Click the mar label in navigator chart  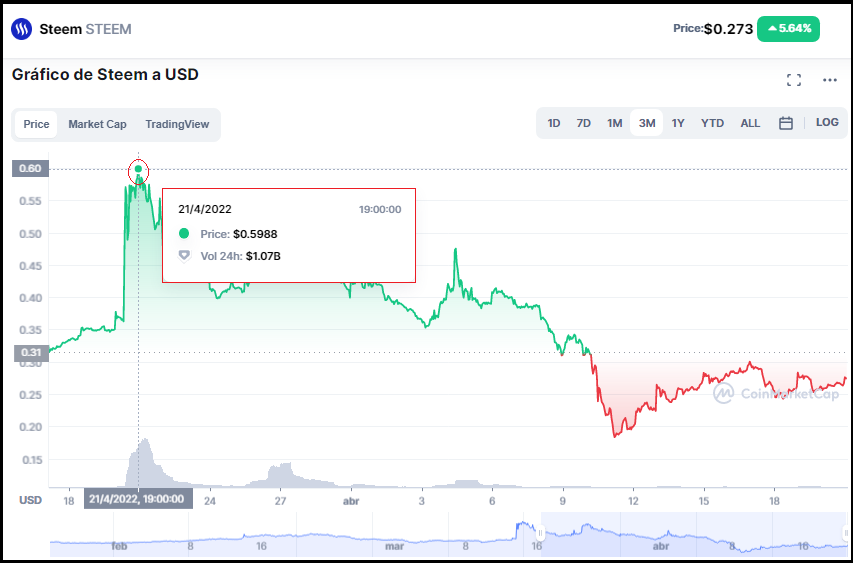pos(394,546)
